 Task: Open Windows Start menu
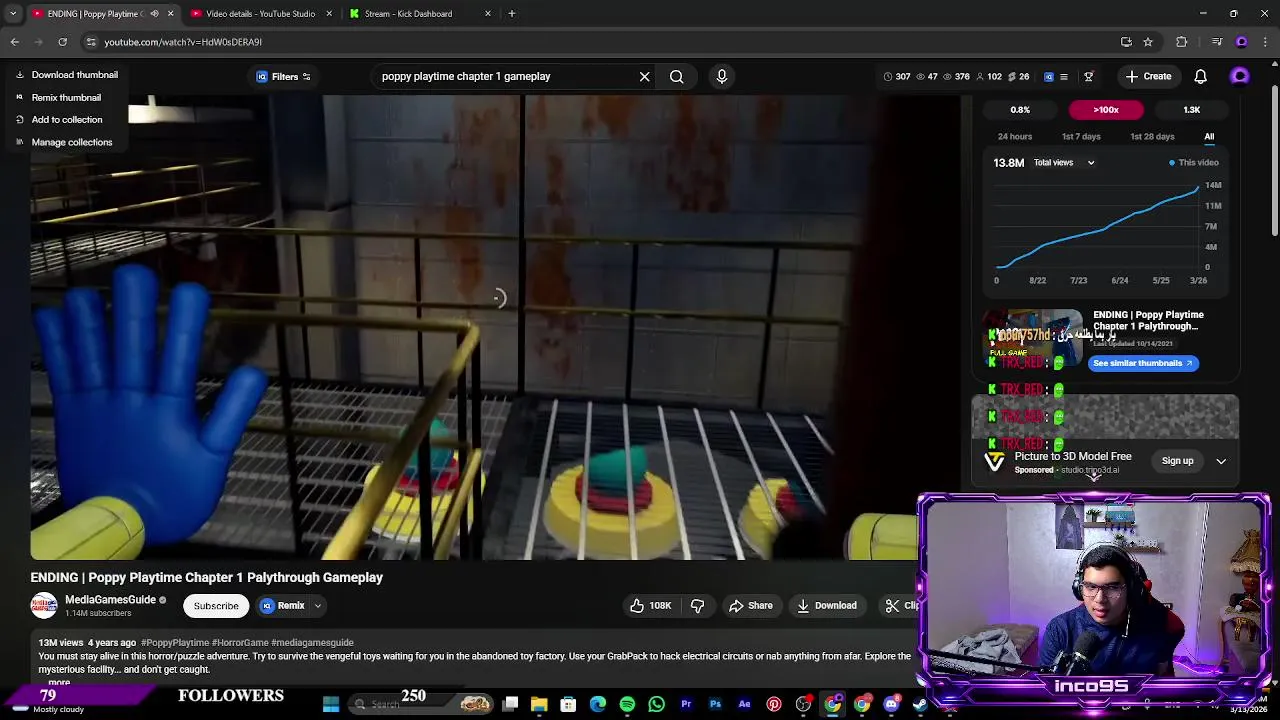click(331, 704)
